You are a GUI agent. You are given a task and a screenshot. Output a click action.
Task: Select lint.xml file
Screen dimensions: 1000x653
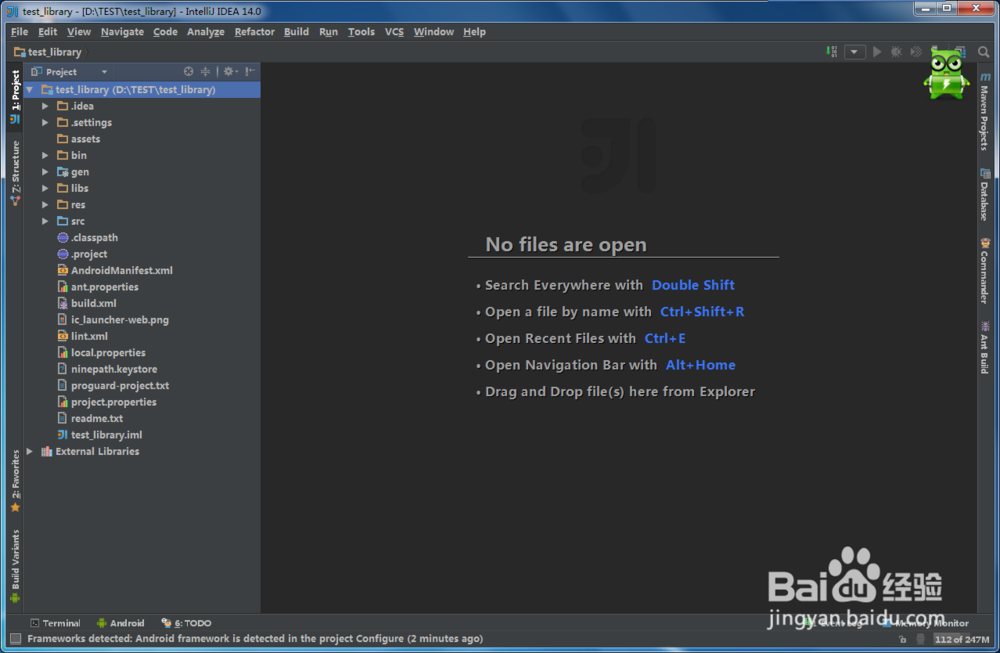pos(82,337)
